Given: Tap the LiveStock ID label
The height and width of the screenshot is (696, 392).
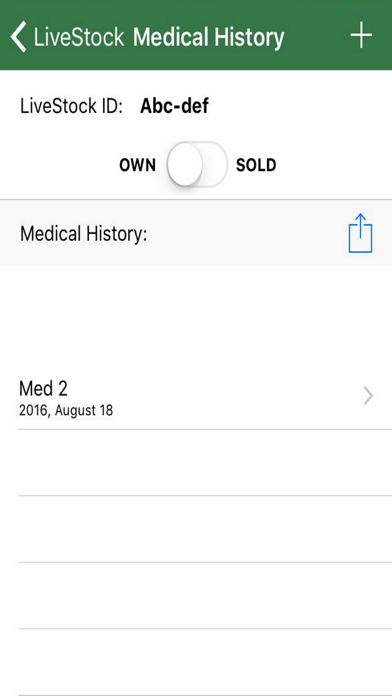Looking at the screenshot, I should 71,107.
